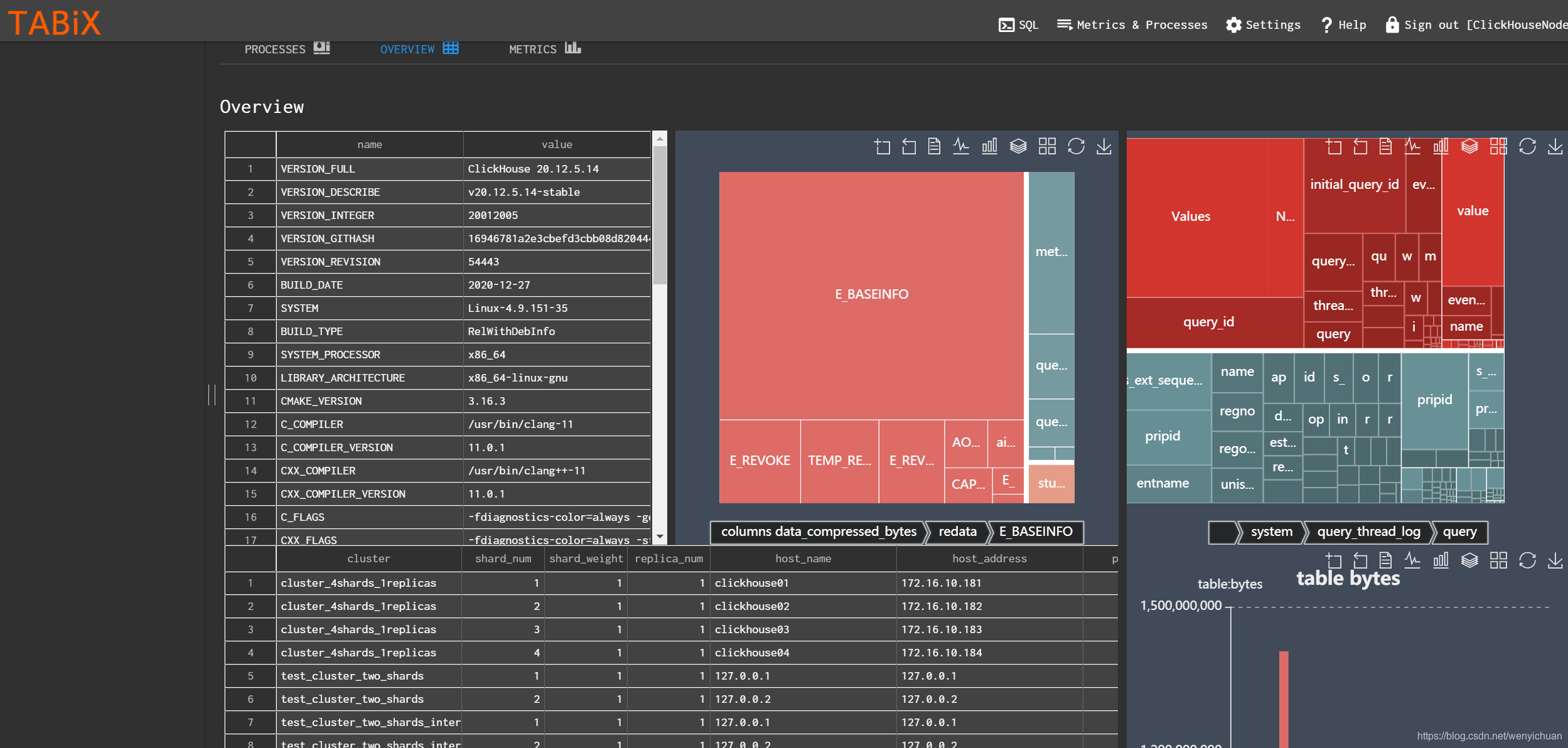Switch to the PROCESSES tab
1568x748 pixels.
[287, 49]
